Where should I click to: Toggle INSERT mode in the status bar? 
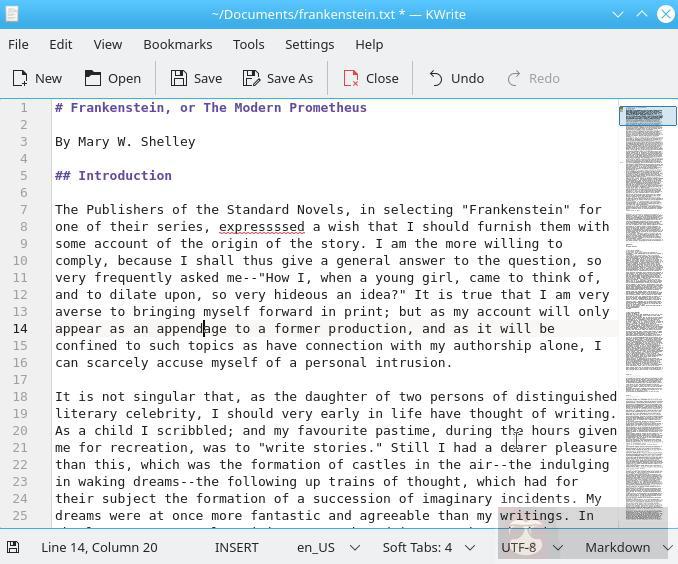click(x=236, y=547)
